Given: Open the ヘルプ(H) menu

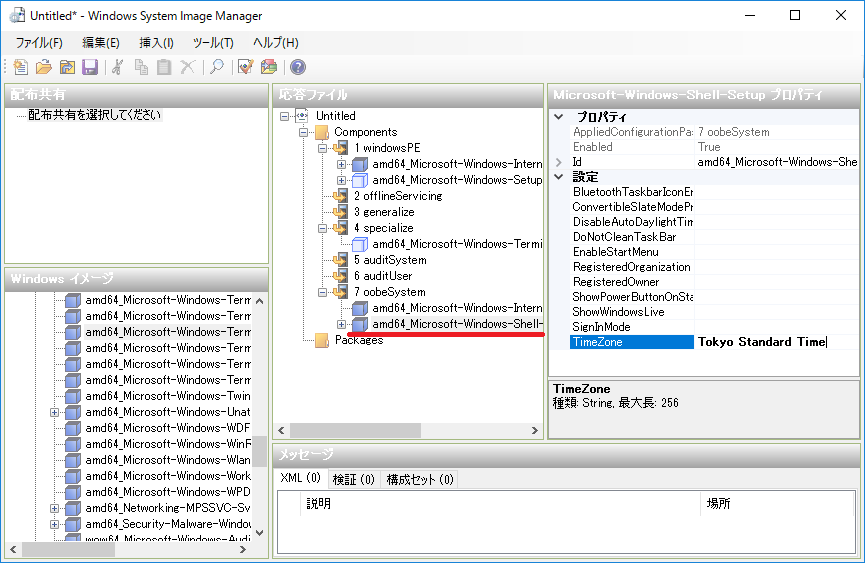Looking at the screenshot, I should 275,43.
